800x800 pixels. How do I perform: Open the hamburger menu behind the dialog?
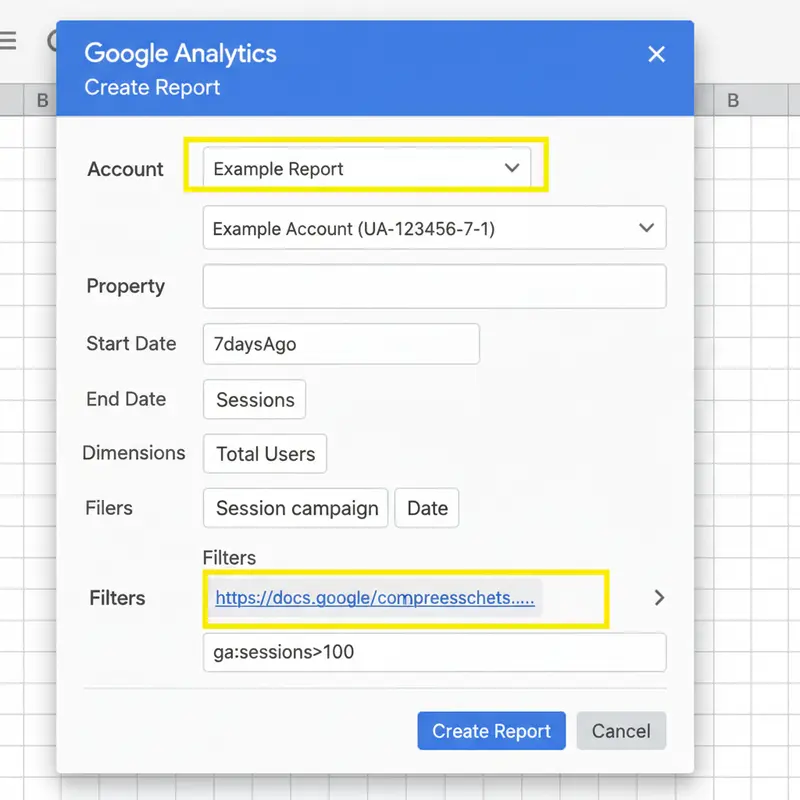(8, 41)
